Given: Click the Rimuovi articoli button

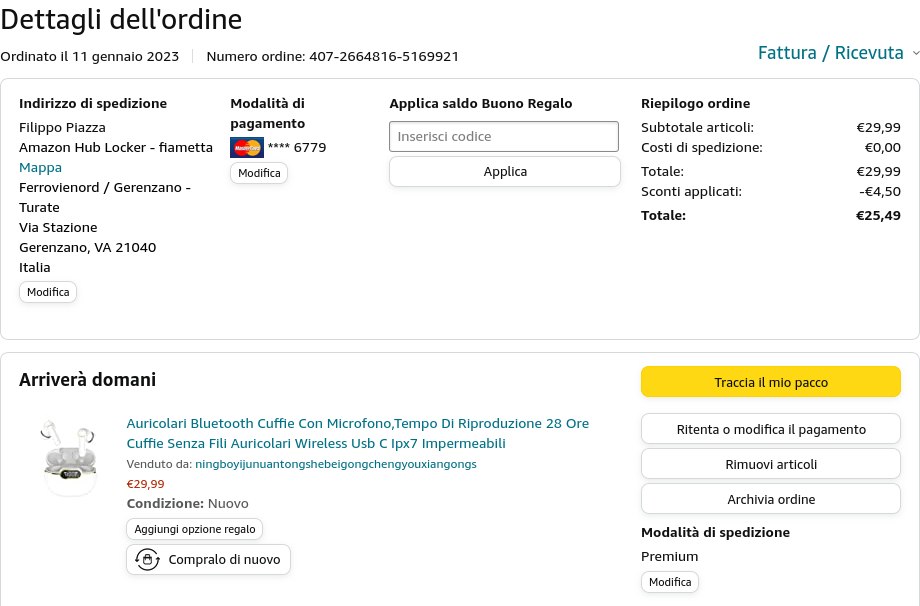Looking at the screenshot, I should click(770, 464).
